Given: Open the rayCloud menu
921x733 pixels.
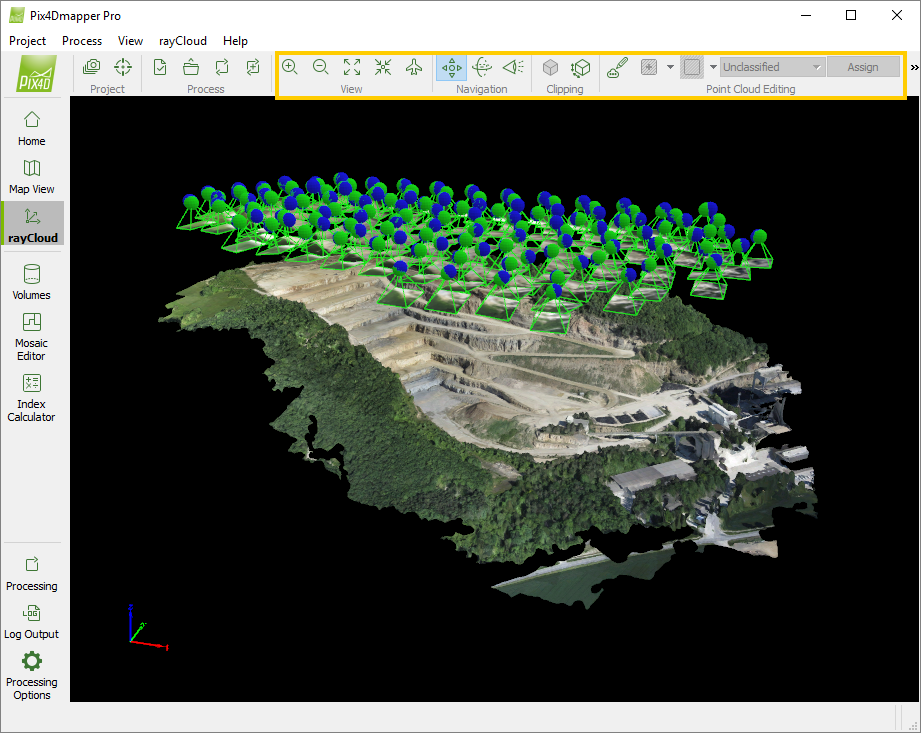Looking at the screenshot, I should click(x=182, y=41).
